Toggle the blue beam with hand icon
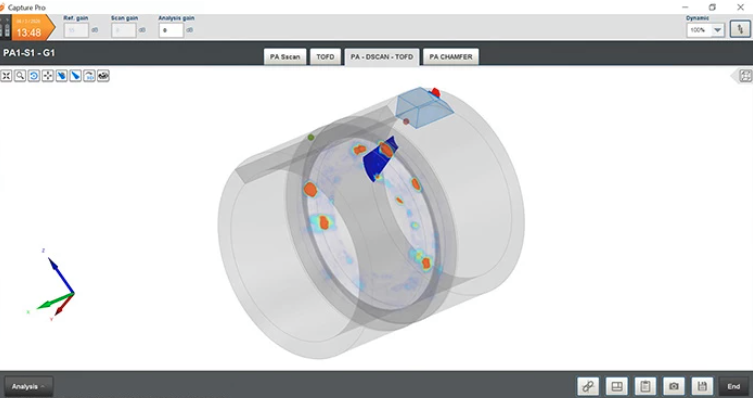This screenshot has height=398, width=753. click(x=61, y=76)
